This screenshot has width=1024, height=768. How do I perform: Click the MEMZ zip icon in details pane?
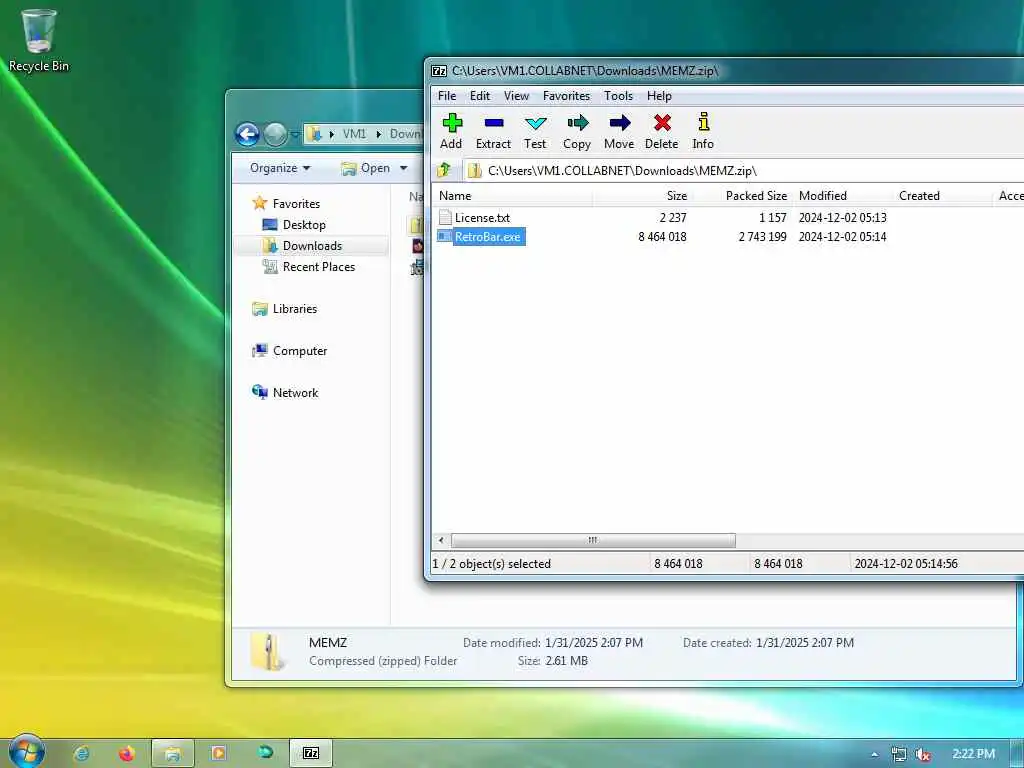(x=269, y=652)
